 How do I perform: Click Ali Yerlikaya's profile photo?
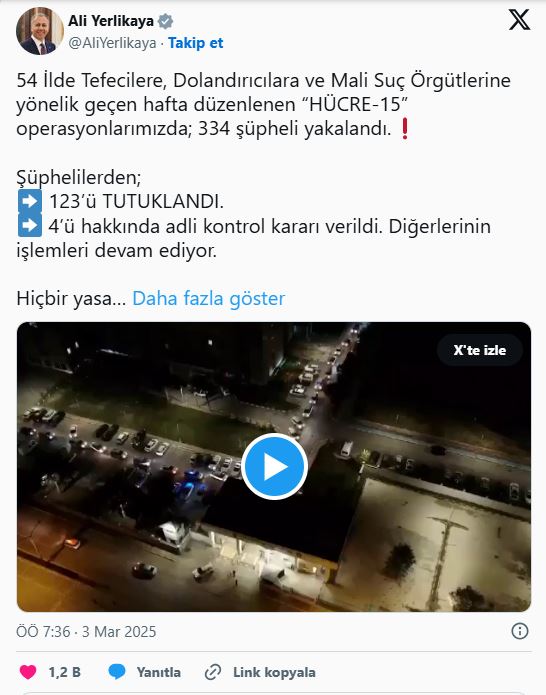(40, 31)
